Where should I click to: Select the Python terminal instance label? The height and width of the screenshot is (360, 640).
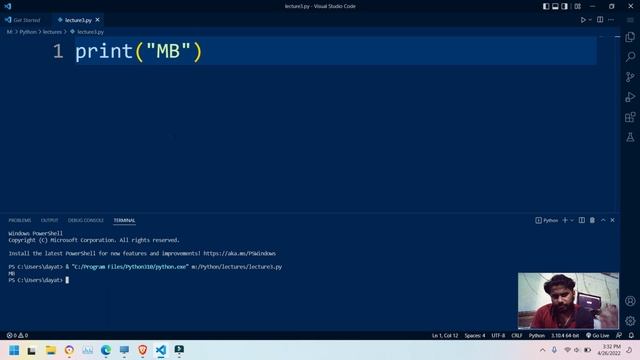tap(547, 220)
